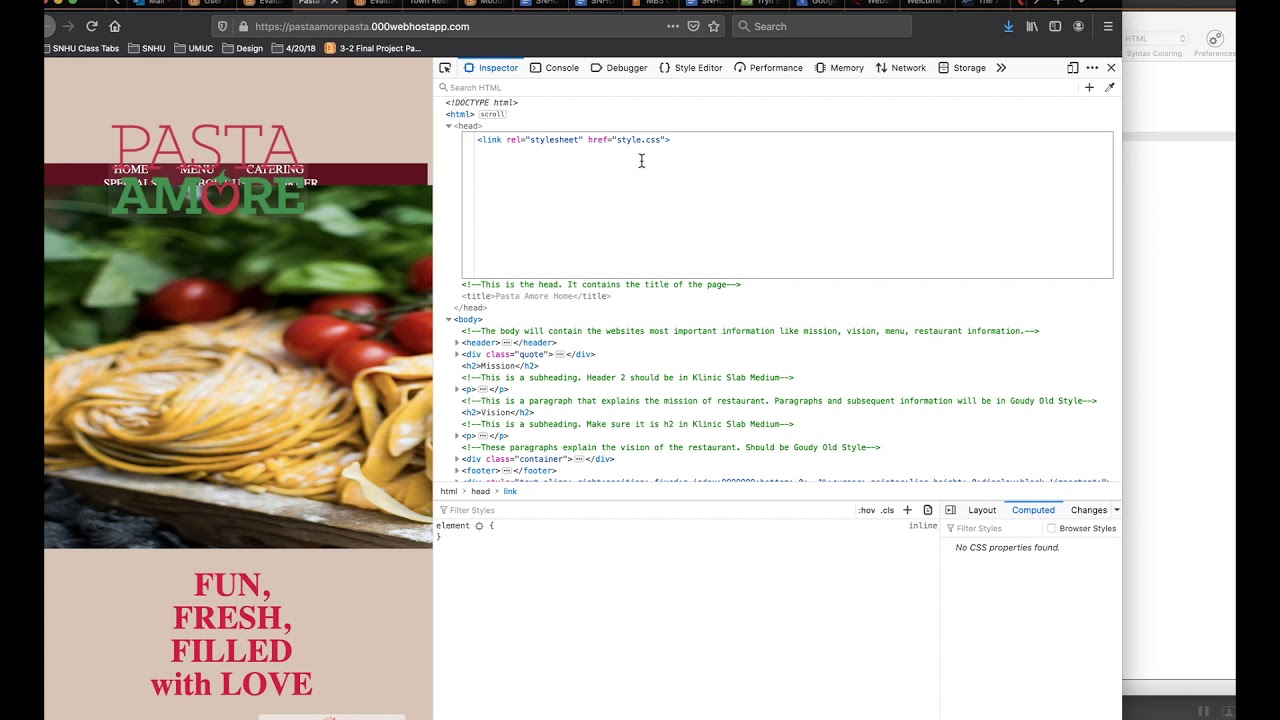Toggle the three-pane inspector sidebar icon
Viewport: 1280px width, 720px height.
pos(950,510)
